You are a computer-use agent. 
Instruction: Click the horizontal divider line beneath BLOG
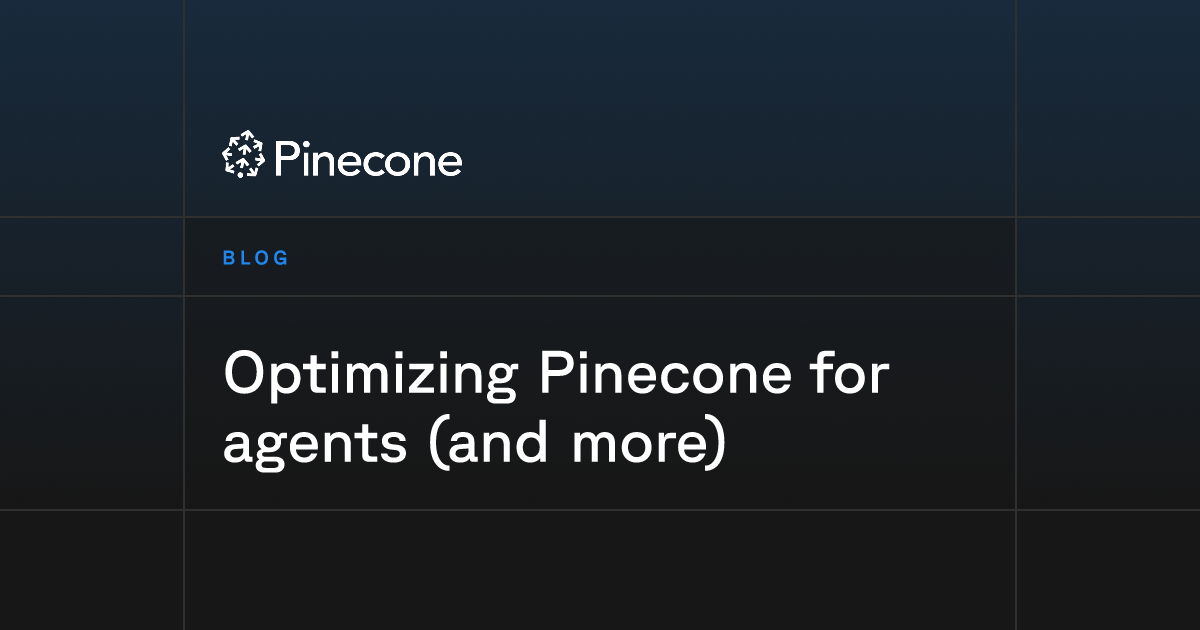point(600,296)
